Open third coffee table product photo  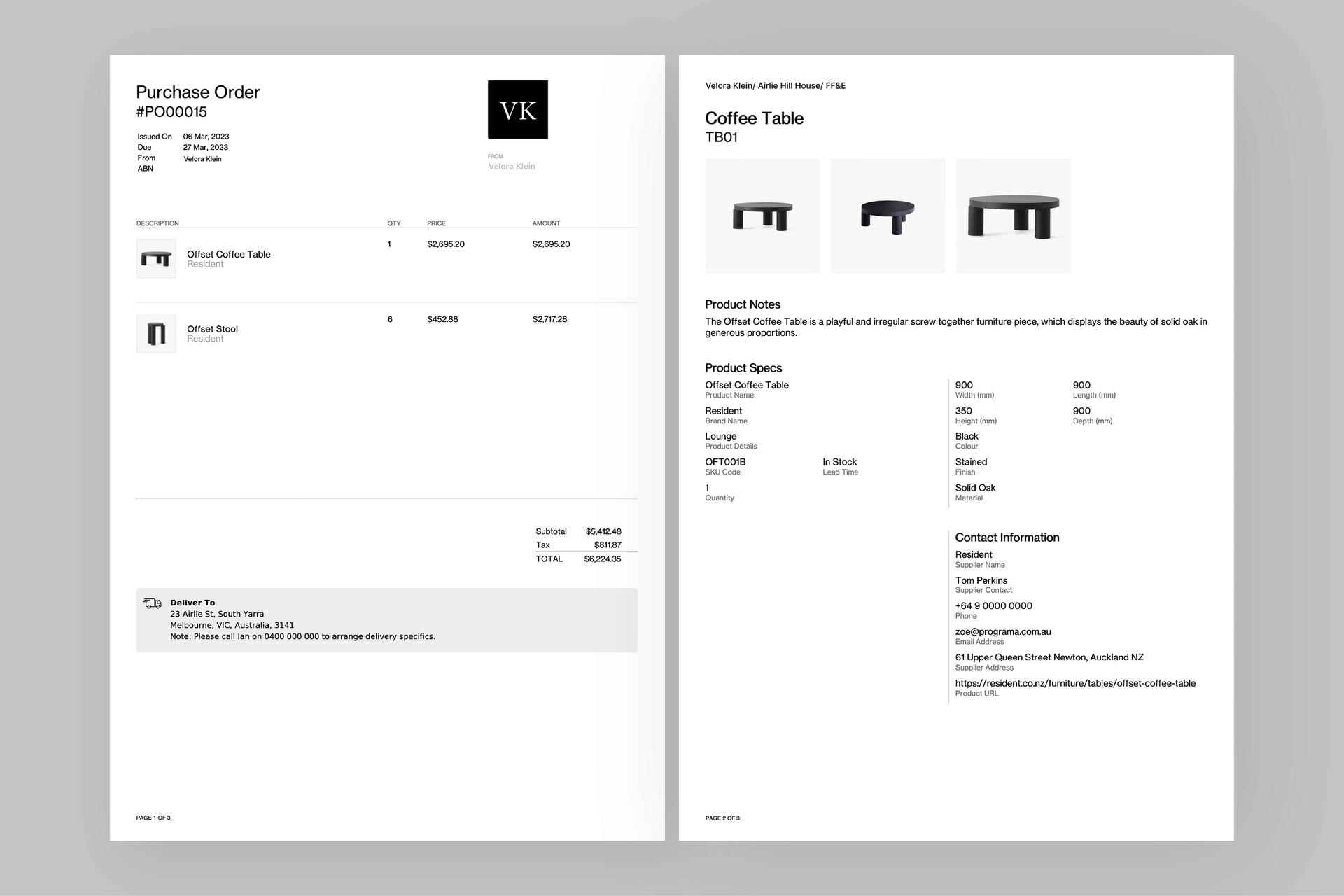pyautogui.click(x=1012, y=216)
